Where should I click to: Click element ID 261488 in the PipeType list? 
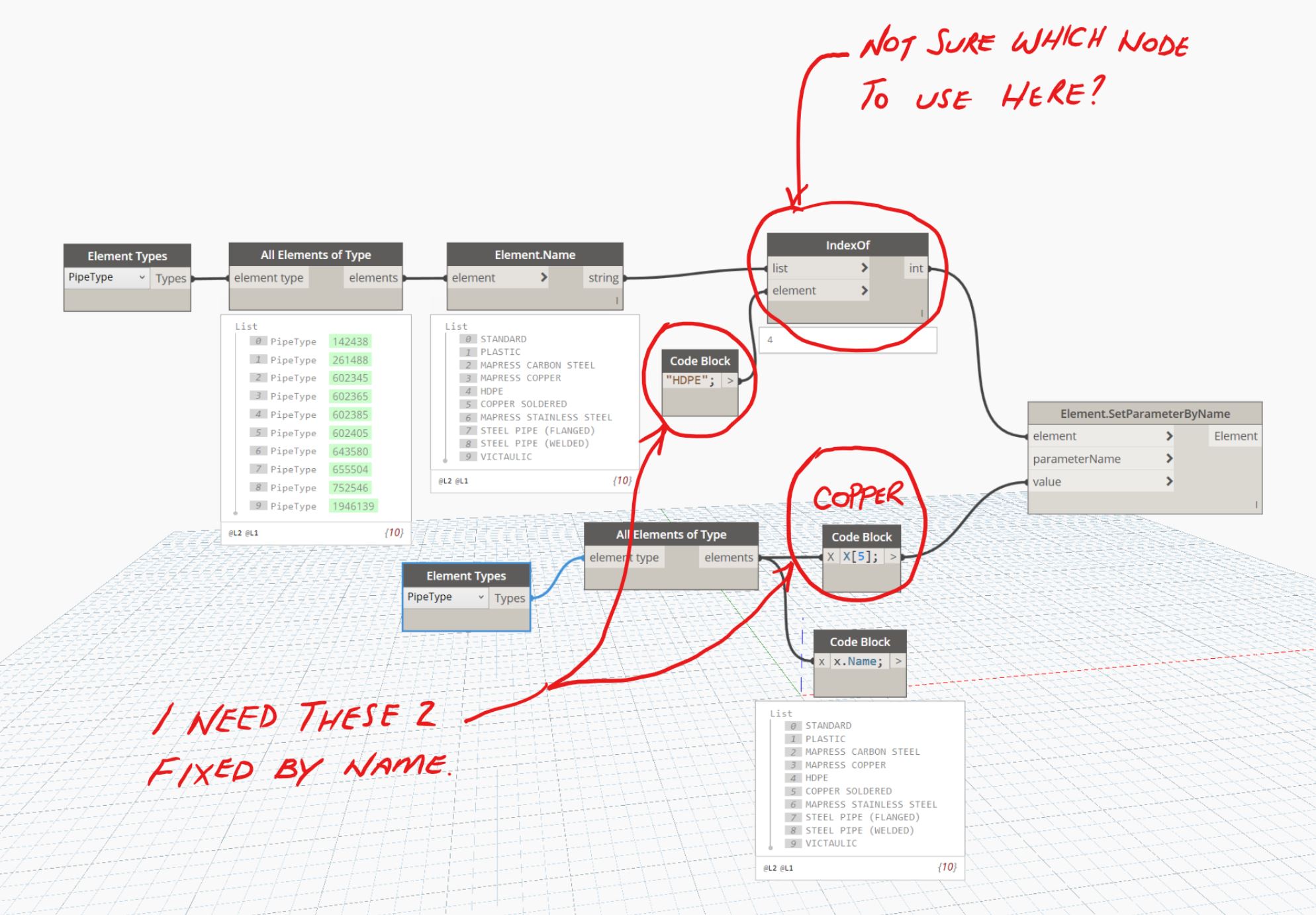pos(350,360)
